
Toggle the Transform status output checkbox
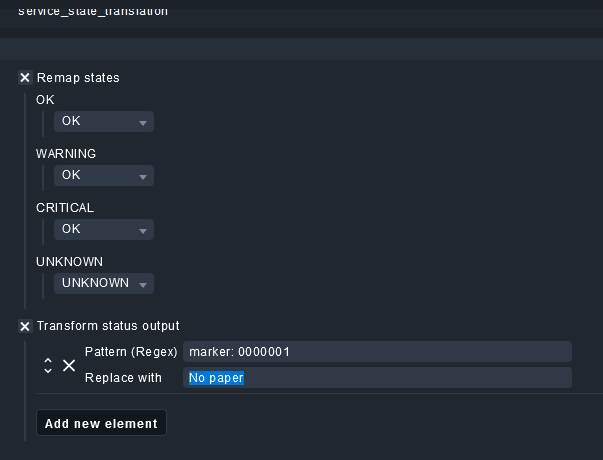[25, 326]
